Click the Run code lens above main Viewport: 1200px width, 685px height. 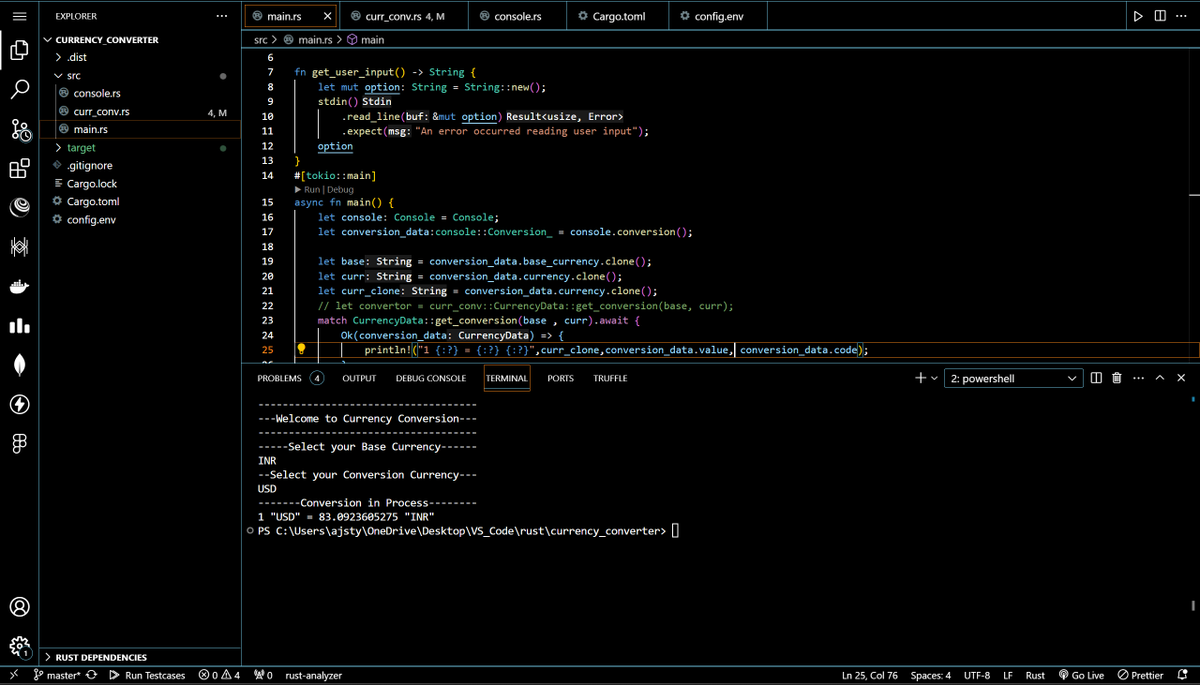(312, 189)
